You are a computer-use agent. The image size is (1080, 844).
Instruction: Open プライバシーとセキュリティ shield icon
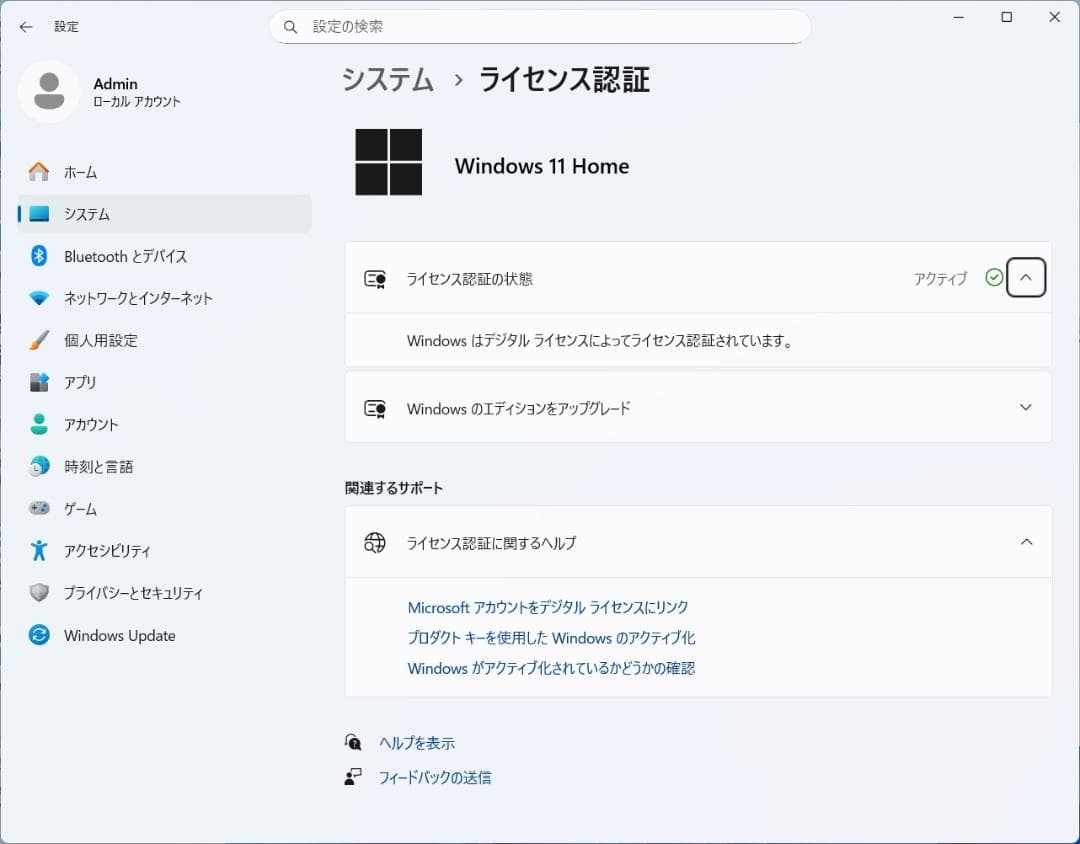38,593
